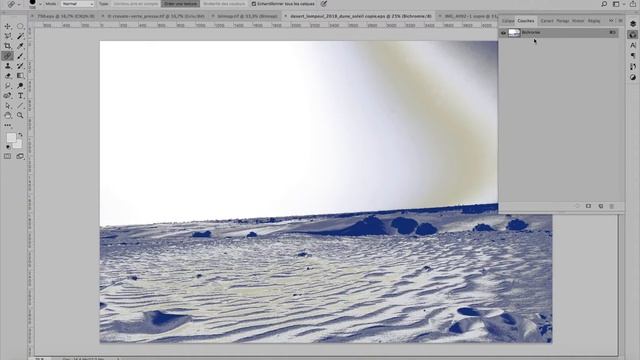
Task: Select the Gradient tool
Action: coord(20,76)
